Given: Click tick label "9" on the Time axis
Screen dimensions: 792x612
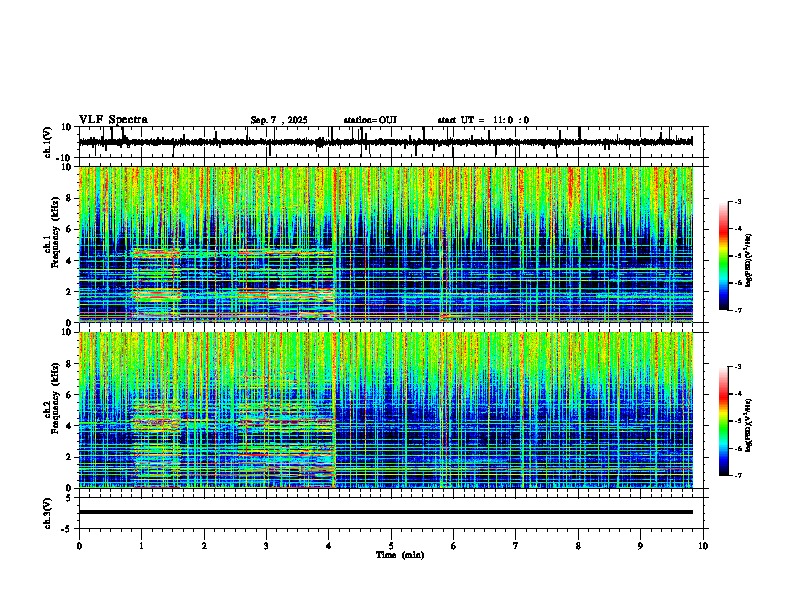Looking at the screenshot, I should [x=640, y=546].
